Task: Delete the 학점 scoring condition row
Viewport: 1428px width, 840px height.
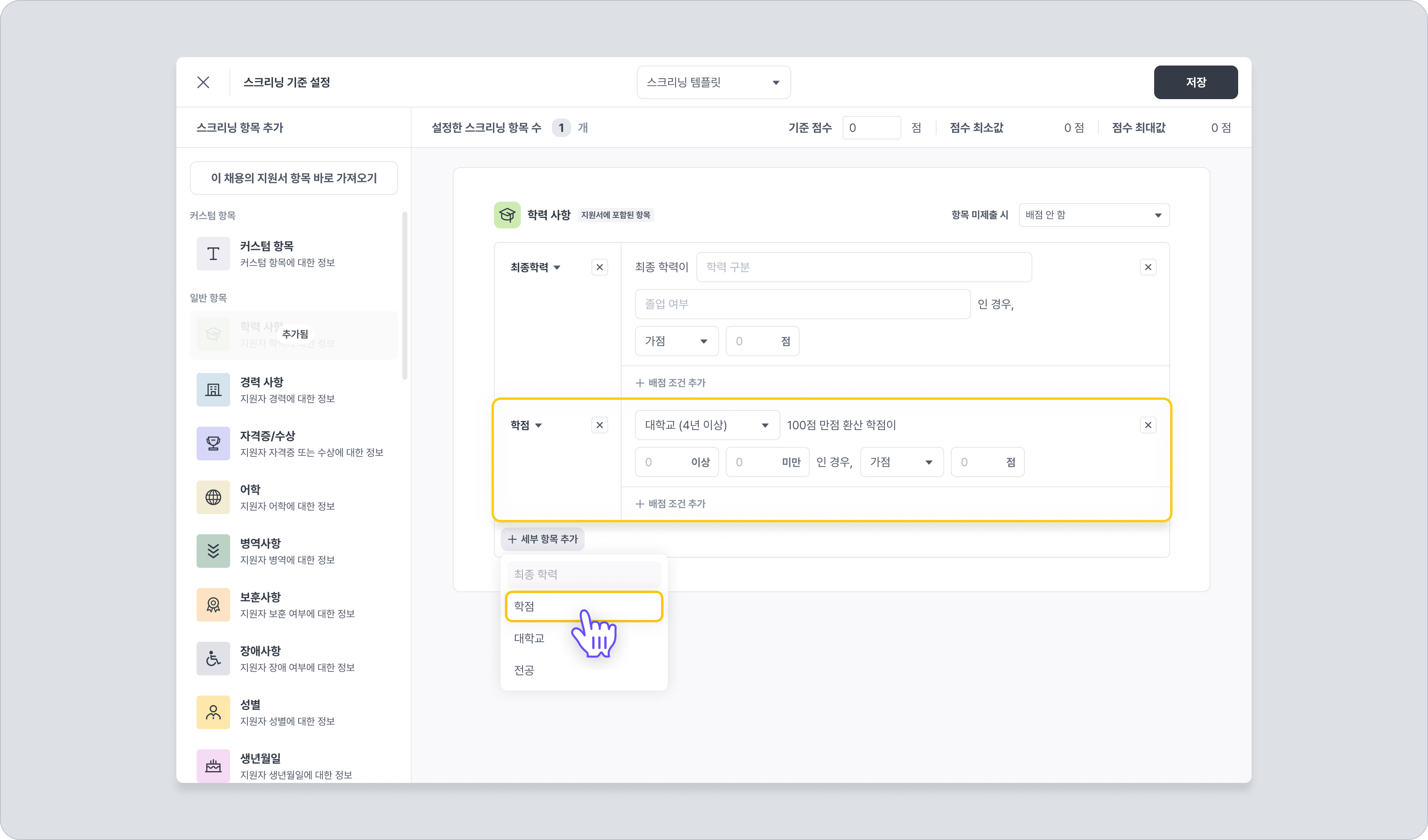Action: point(1148,425)
